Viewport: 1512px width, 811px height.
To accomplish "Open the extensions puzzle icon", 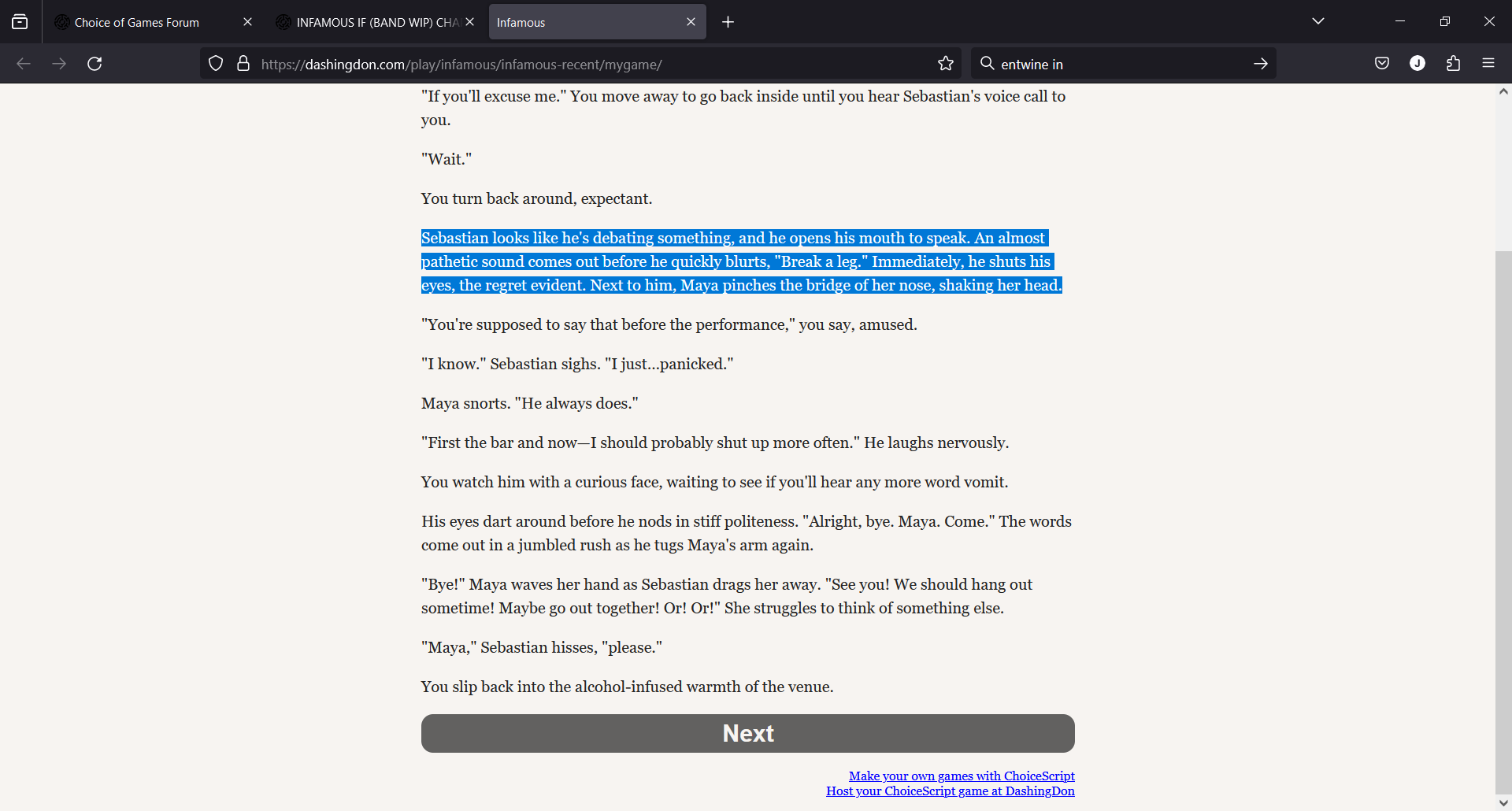I will pyautogui.click(x=1453, y=64).
